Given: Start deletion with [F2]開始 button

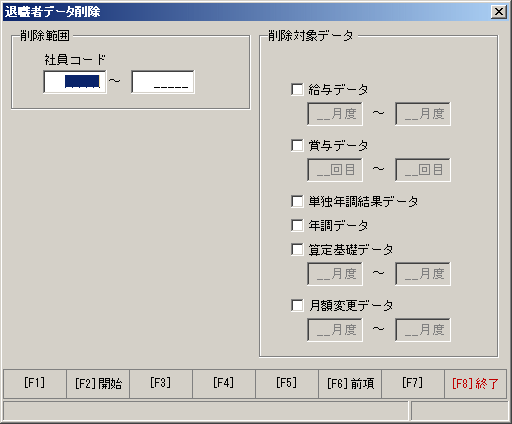Looking at the screenshot, I should pyautogui.click(x=98, y=384).
